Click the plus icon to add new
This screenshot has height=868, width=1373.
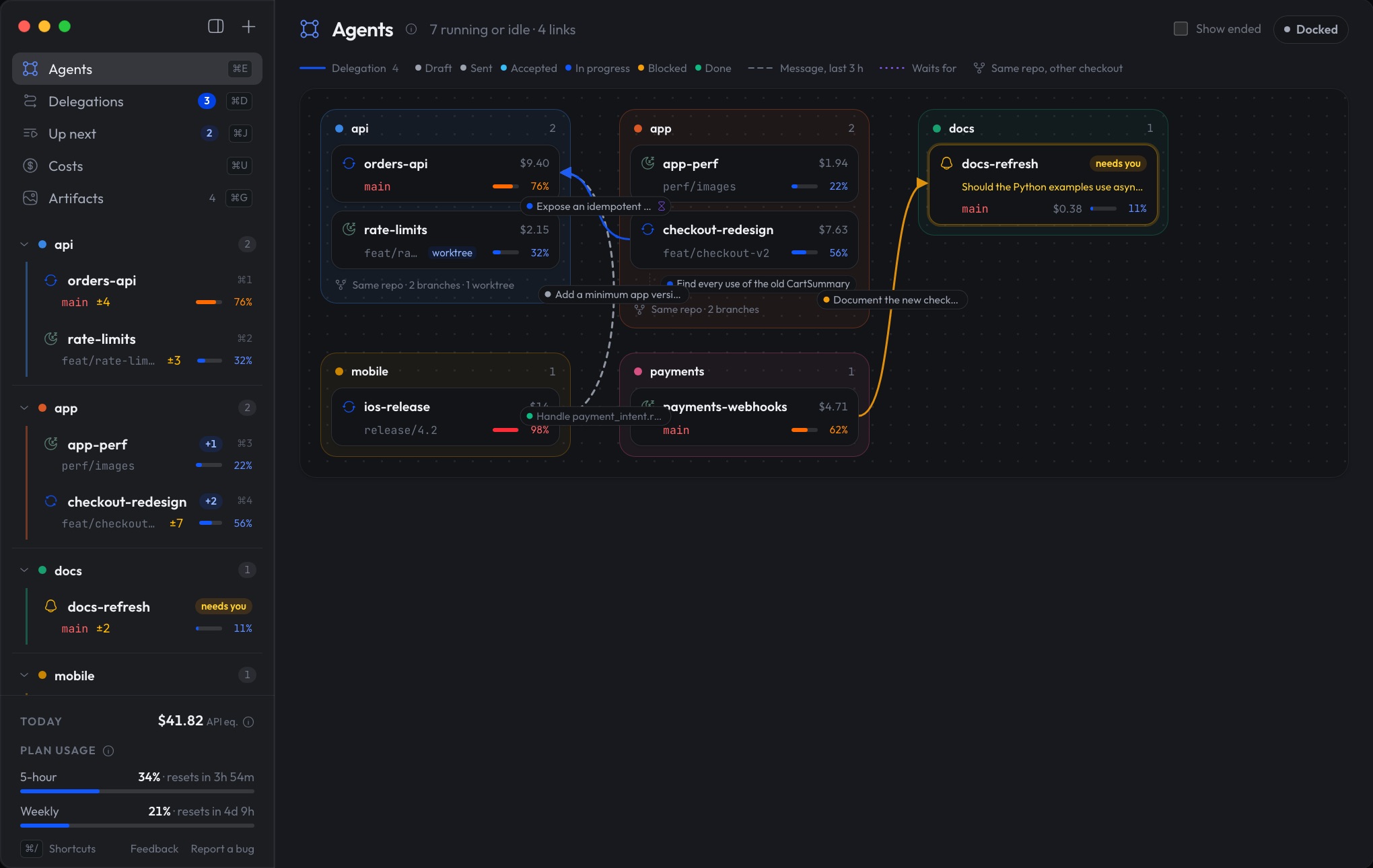click(x=248, y=26)
